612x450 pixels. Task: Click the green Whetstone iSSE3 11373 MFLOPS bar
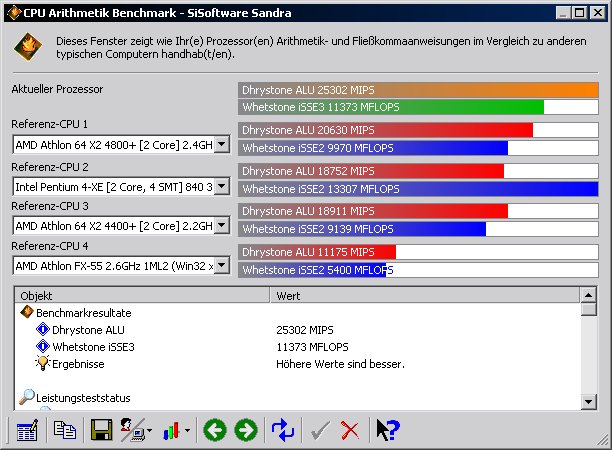pos(418,107)
